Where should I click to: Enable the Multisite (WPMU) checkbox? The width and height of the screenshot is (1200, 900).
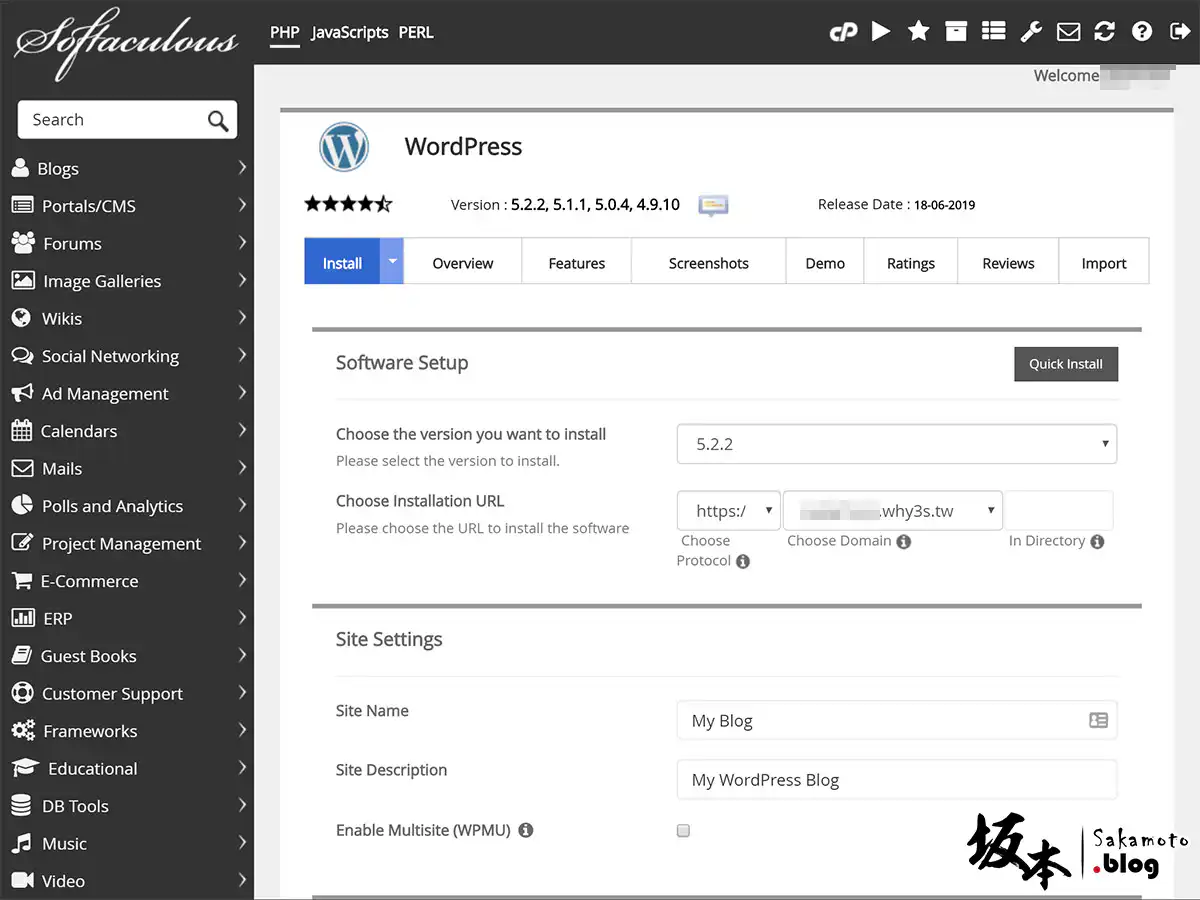(683, 830)
